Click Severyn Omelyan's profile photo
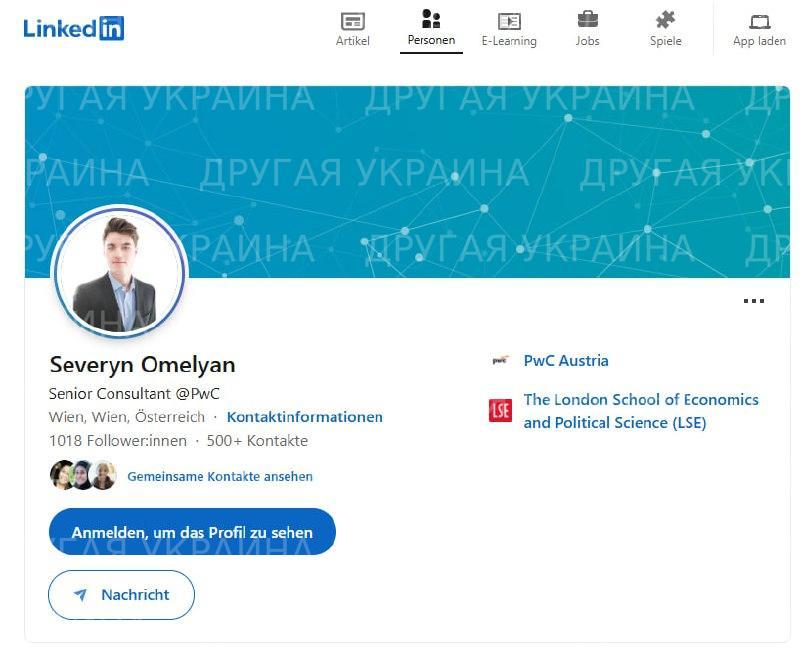Image resolution: width=800 pixels, height=655 pixels. click(120, 272)
